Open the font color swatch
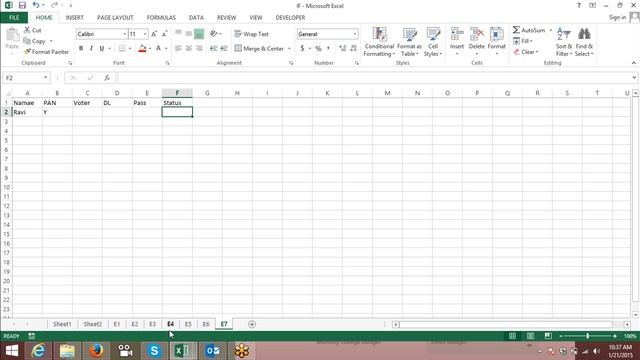 [158, 48]
